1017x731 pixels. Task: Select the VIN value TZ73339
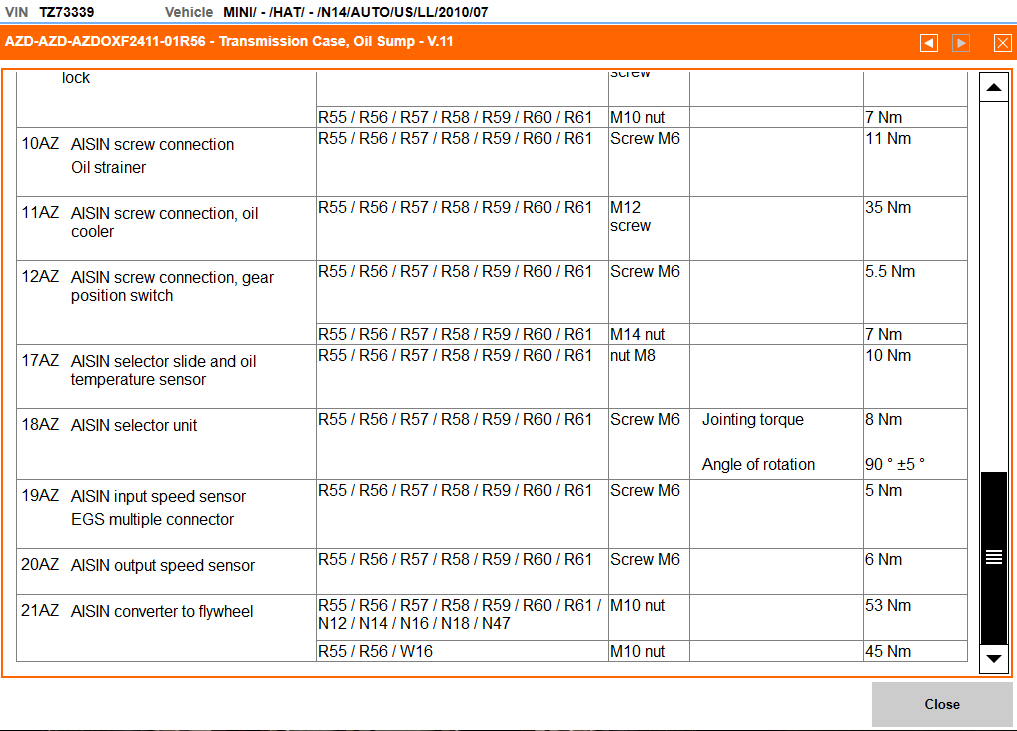[x=63, y=14]
